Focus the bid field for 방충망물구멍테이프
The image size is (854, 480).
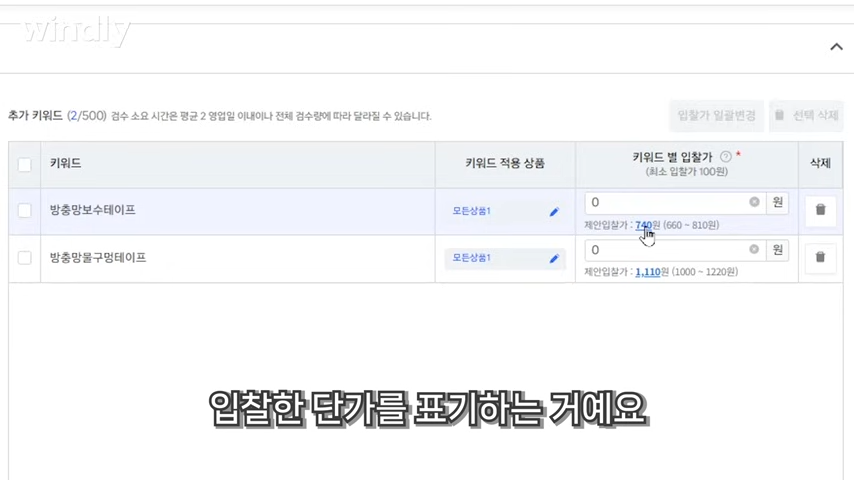(x=675, y=250)
